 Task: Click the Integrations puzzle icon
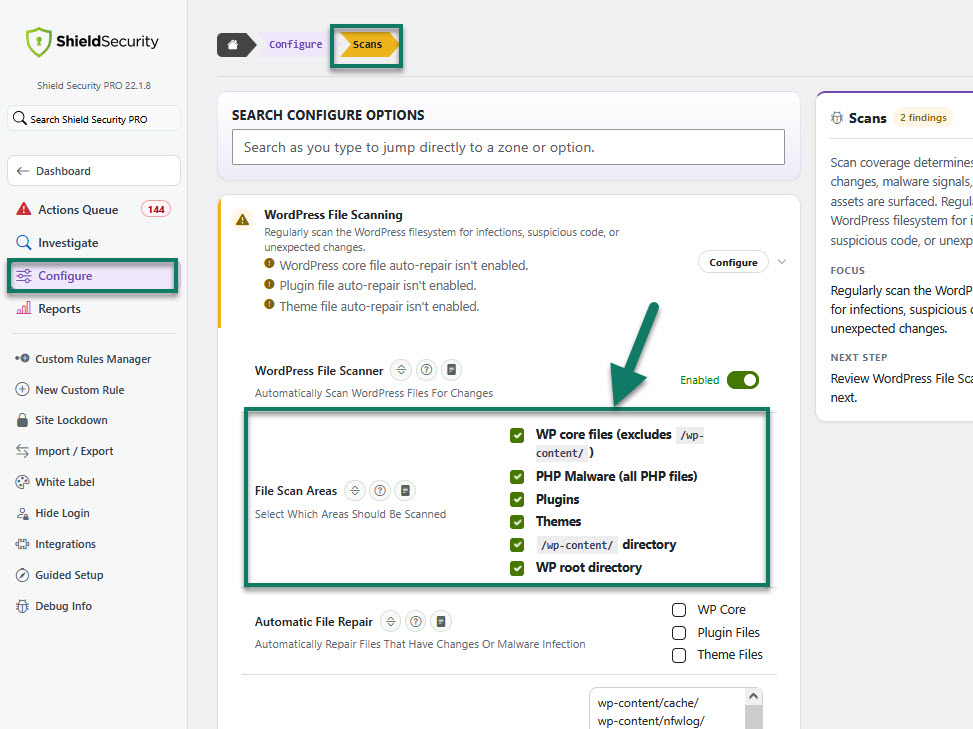click(22, 544)
